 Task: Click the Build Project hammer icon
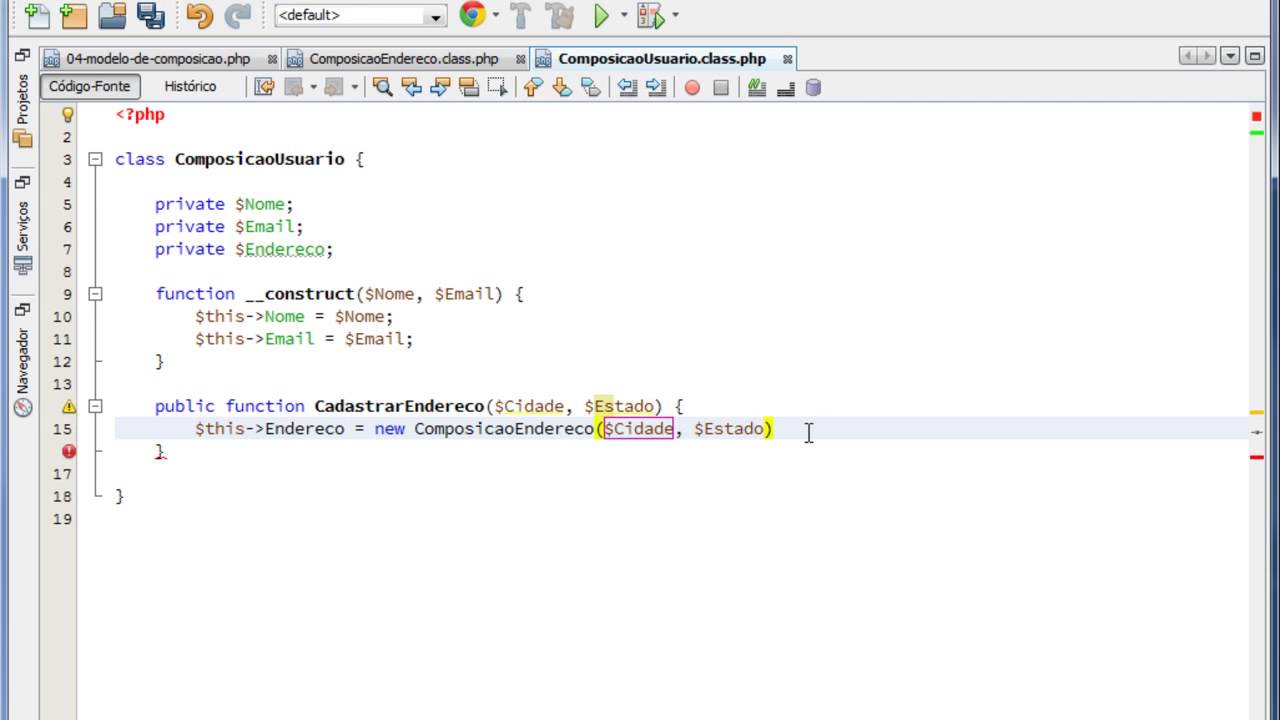[520, 15]
